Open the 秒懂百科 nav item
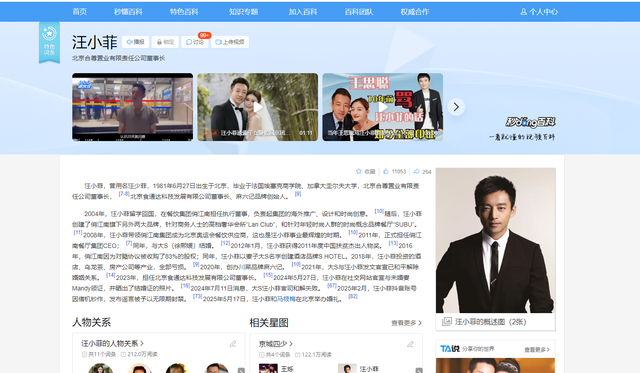The width and height of the screenshot is (640, 373). click(x=128, y=12)
